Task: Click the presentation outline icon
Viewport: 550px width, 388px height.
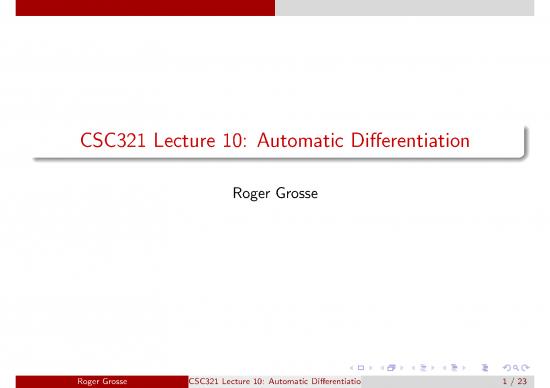Action: tap(485, 368)
